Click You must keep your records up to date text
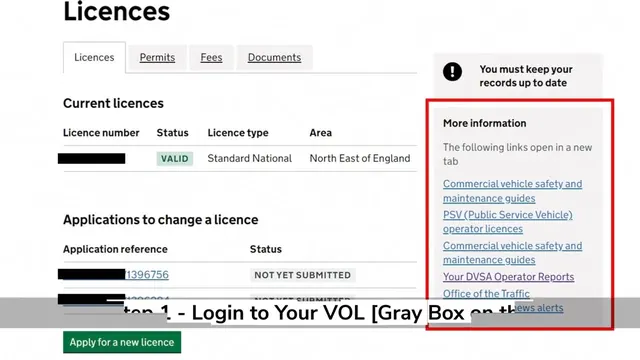This screenshot has width=640, height=360. point(526,76)
